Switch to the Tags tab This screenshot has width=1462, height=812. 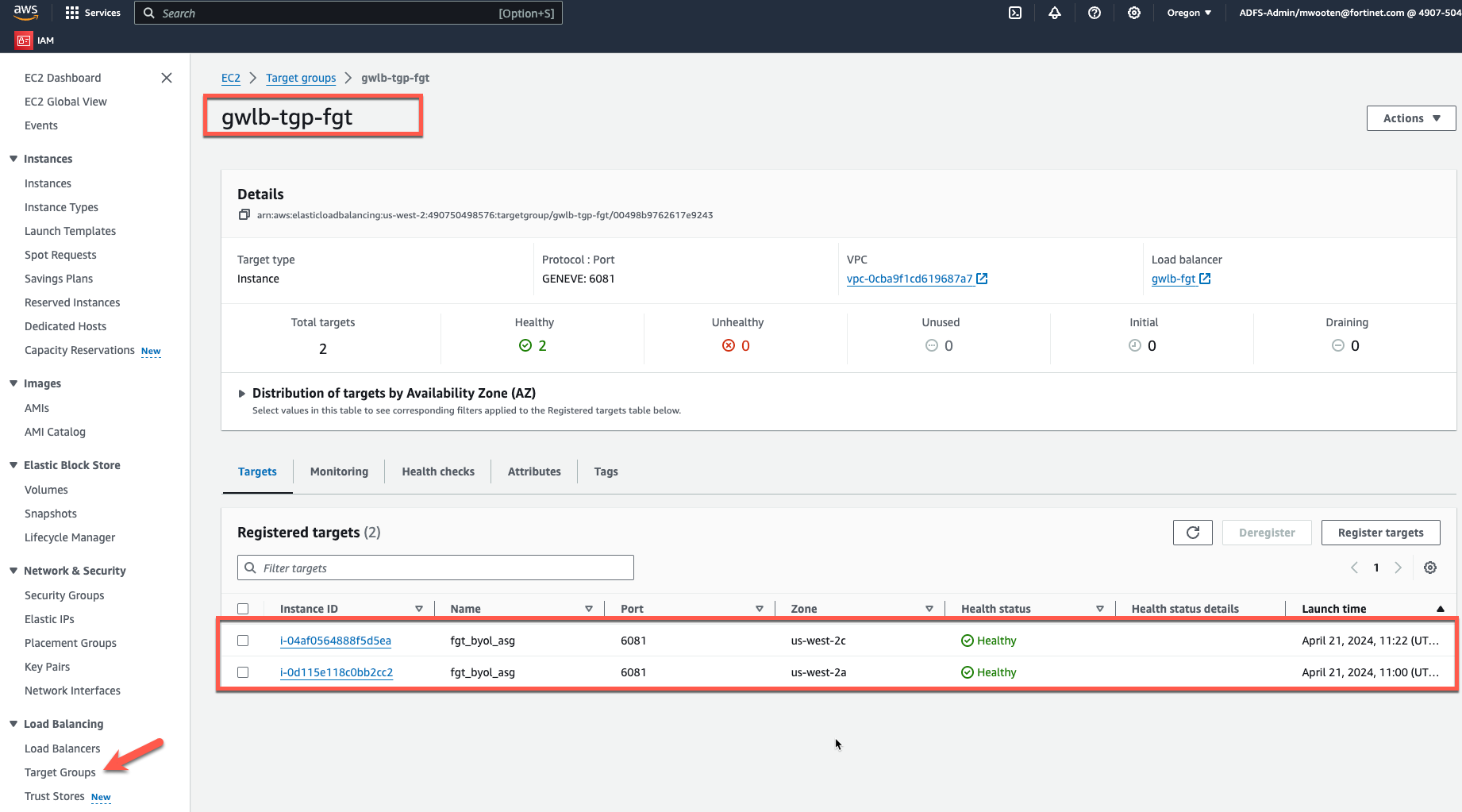pyautogui.click(x=606, y=471)
